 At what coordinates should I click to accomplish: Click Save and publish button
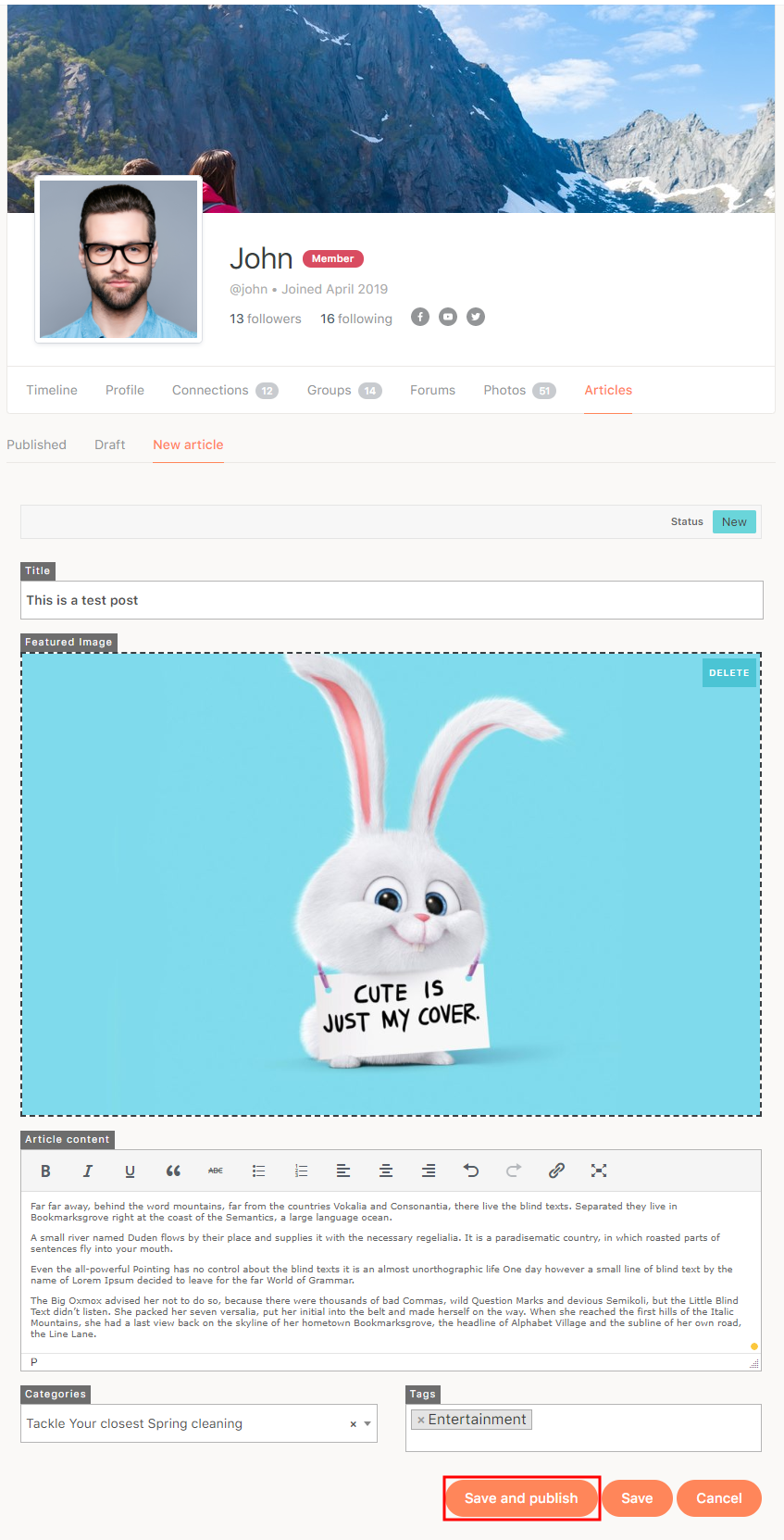pyautogui.click(x=521, y=1497)
